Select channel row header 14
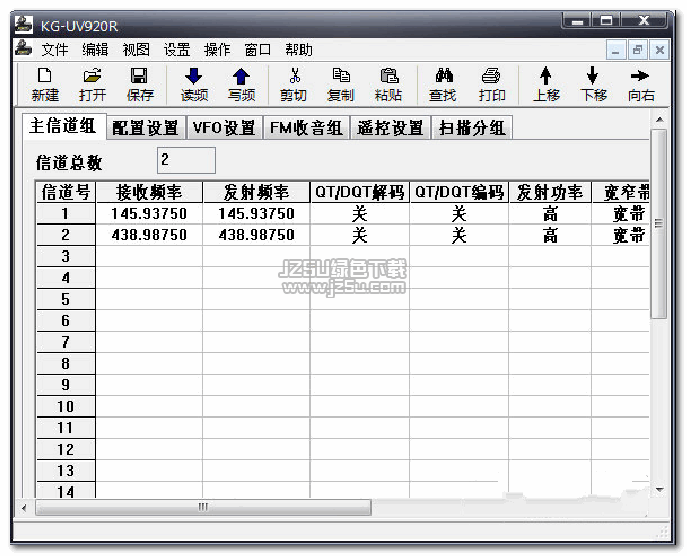The height and width of the screenshot is (556, 687). tap(66, 491)
